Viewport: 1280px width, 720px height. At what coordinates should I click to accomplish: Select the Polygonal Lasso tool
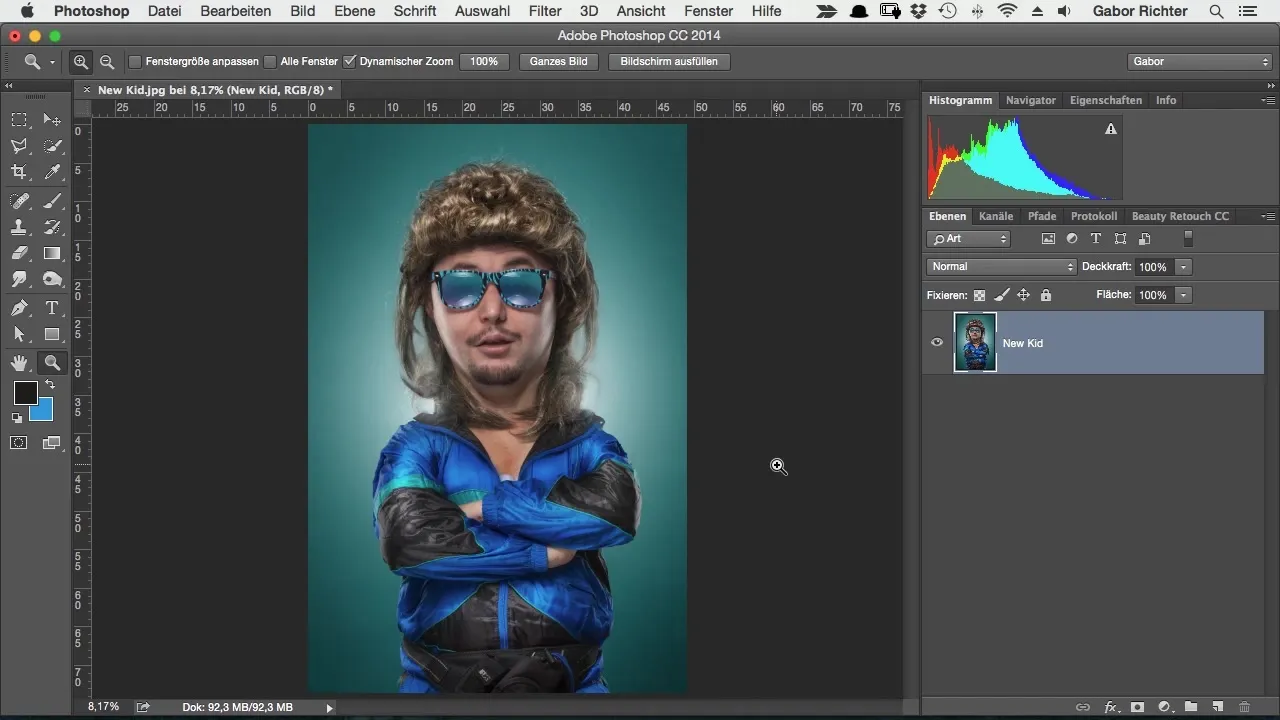[x=19, y=146]
